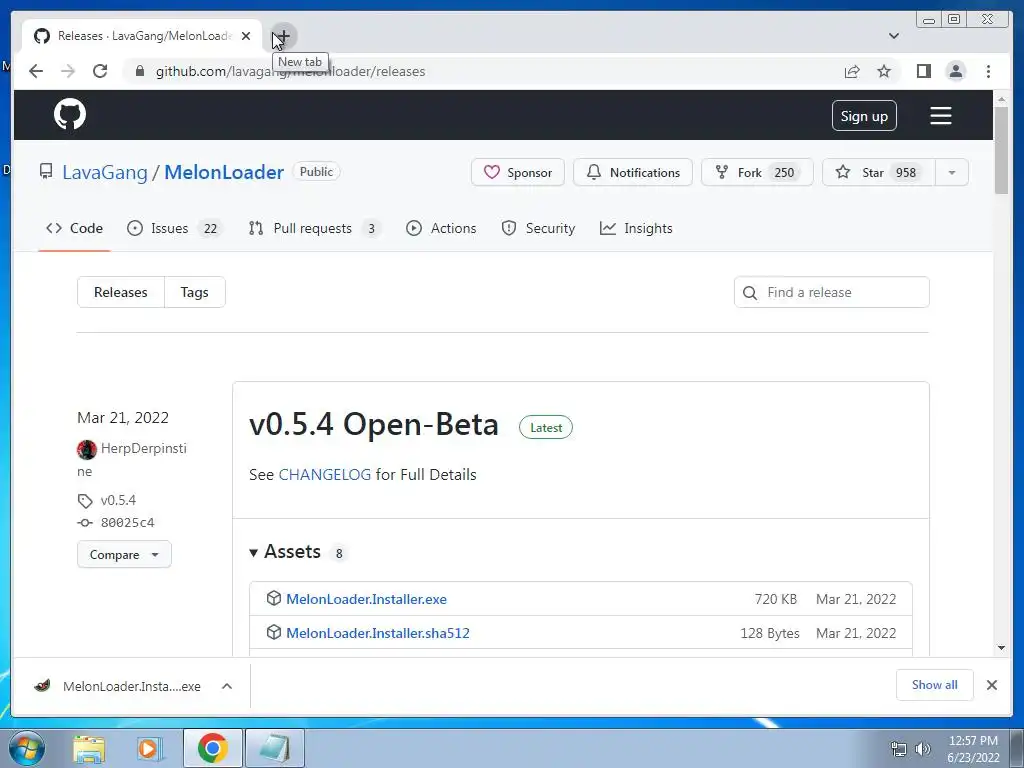
Task: Star the MelonLoader repository
Action: pyautogui.click(x=878, y=172)
